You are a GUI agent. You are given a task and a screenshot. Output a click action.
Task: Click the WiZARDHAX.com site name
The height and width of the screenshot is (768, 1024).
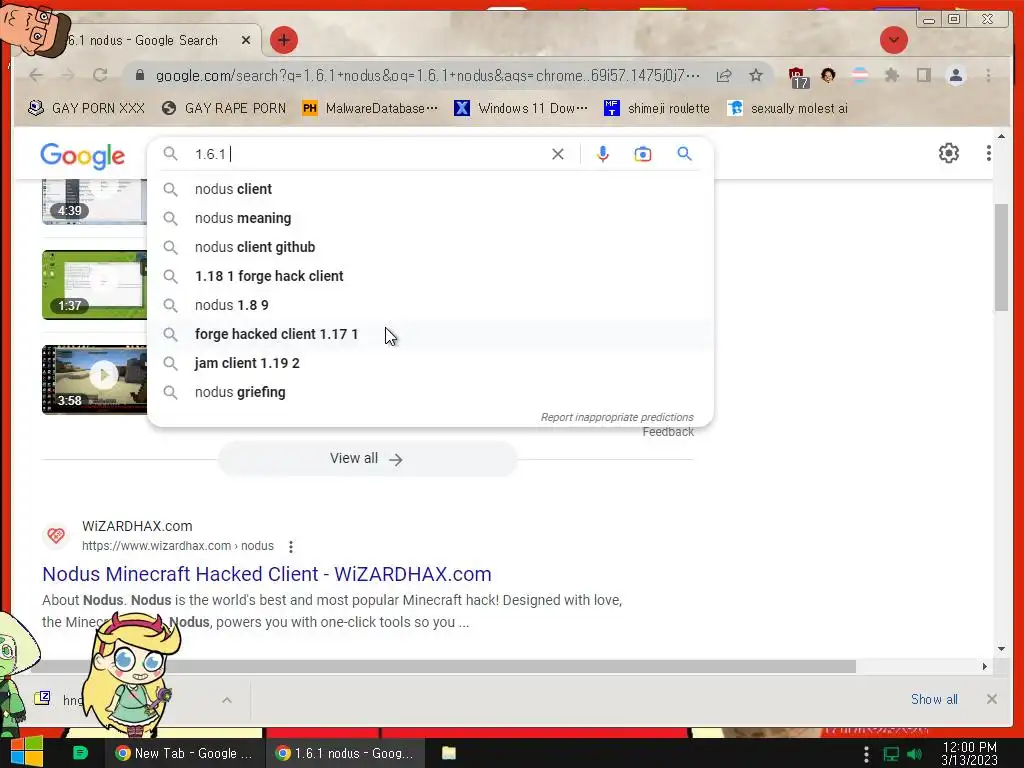coord(137,526)
